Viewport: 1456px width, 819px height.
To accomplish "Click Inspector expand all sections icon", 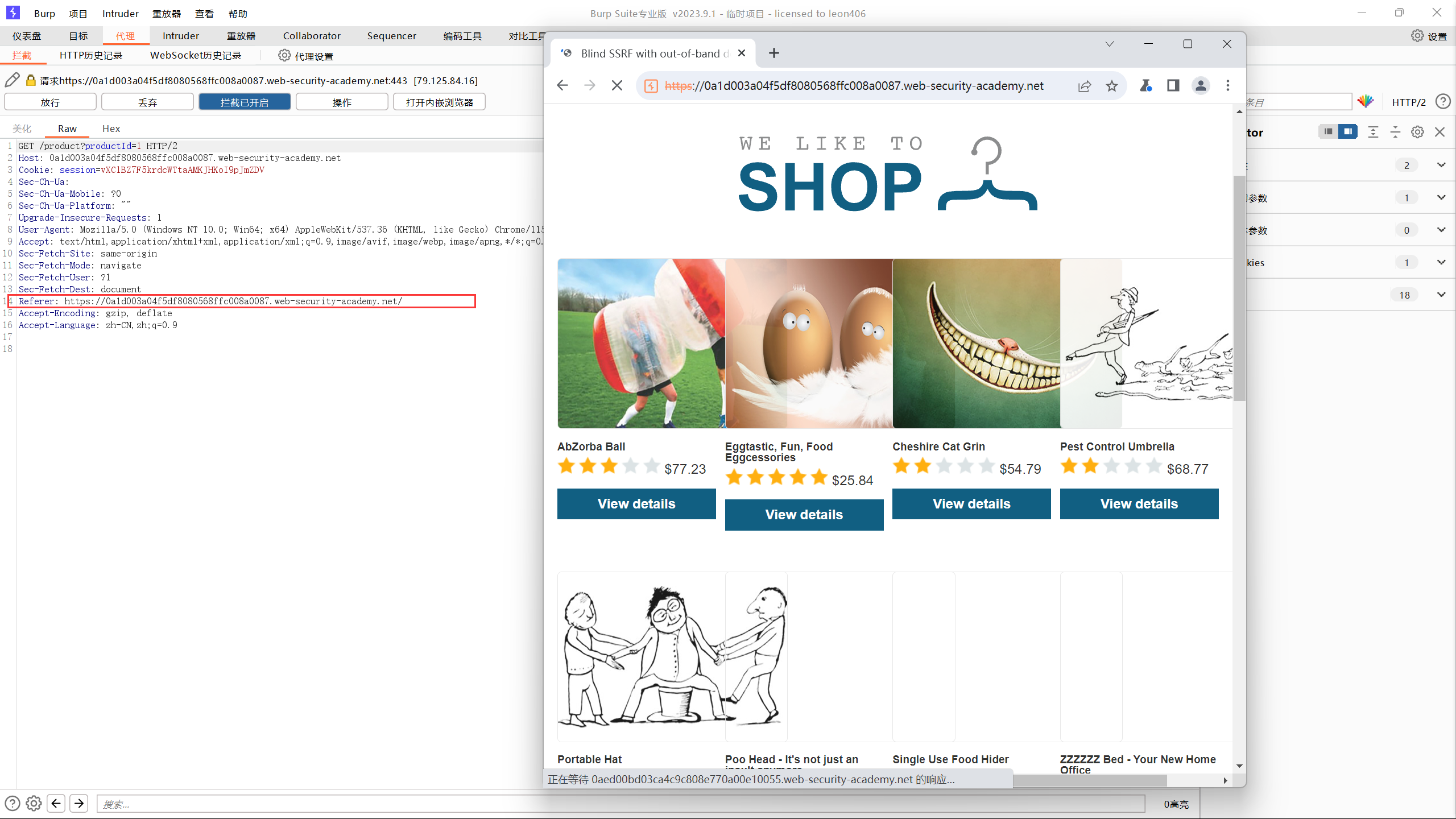I will coord(1373,132).
